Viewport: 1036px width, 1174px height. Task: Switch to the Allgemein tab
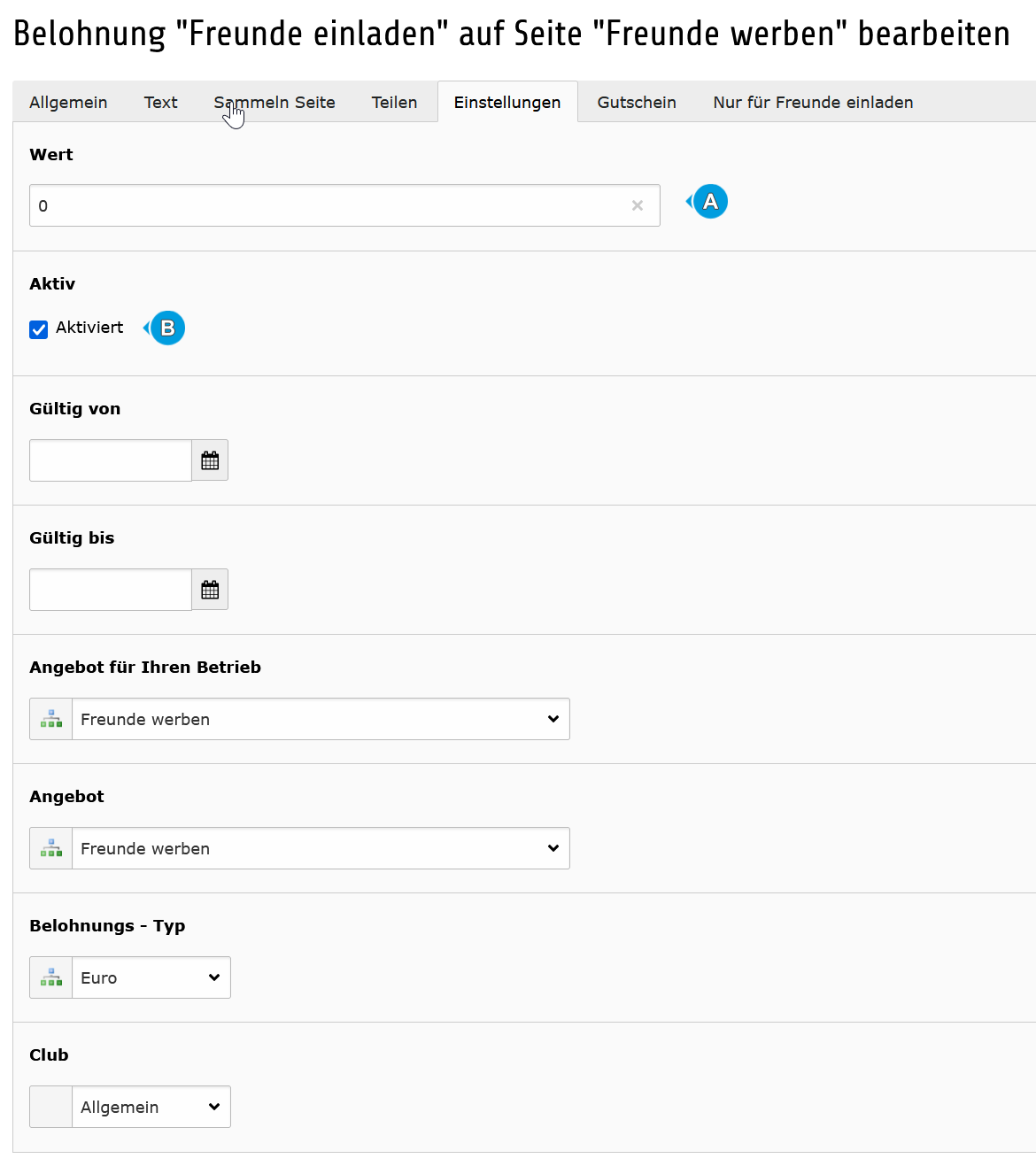(68, 102)
